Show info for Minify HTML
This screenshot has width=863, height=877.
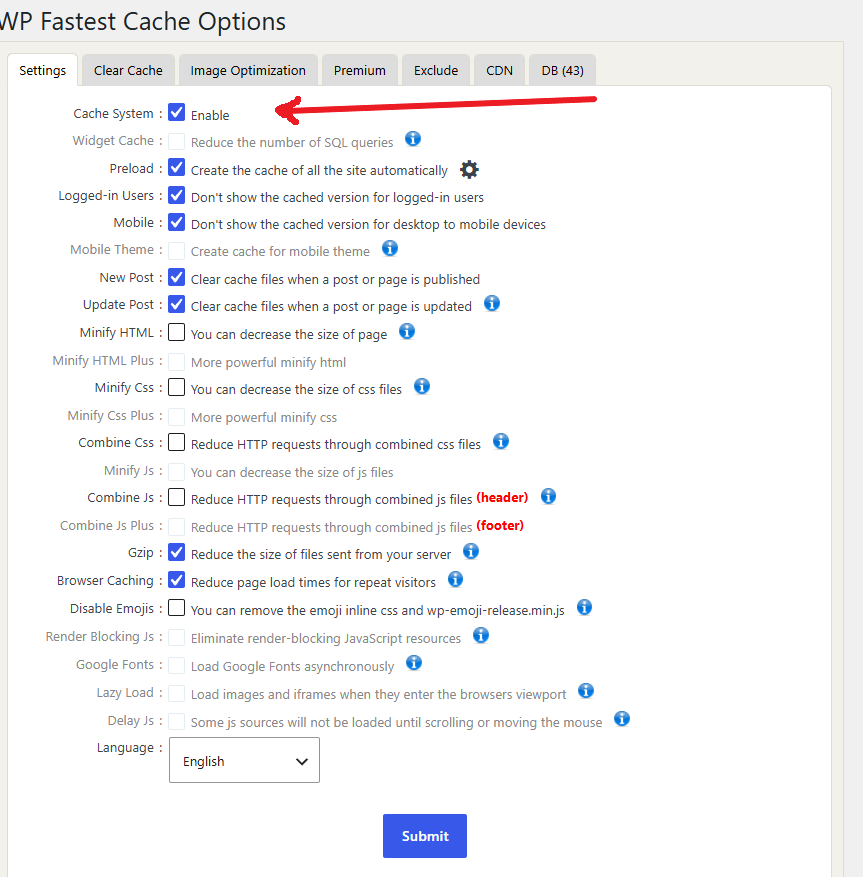click(x=407, y=331)
